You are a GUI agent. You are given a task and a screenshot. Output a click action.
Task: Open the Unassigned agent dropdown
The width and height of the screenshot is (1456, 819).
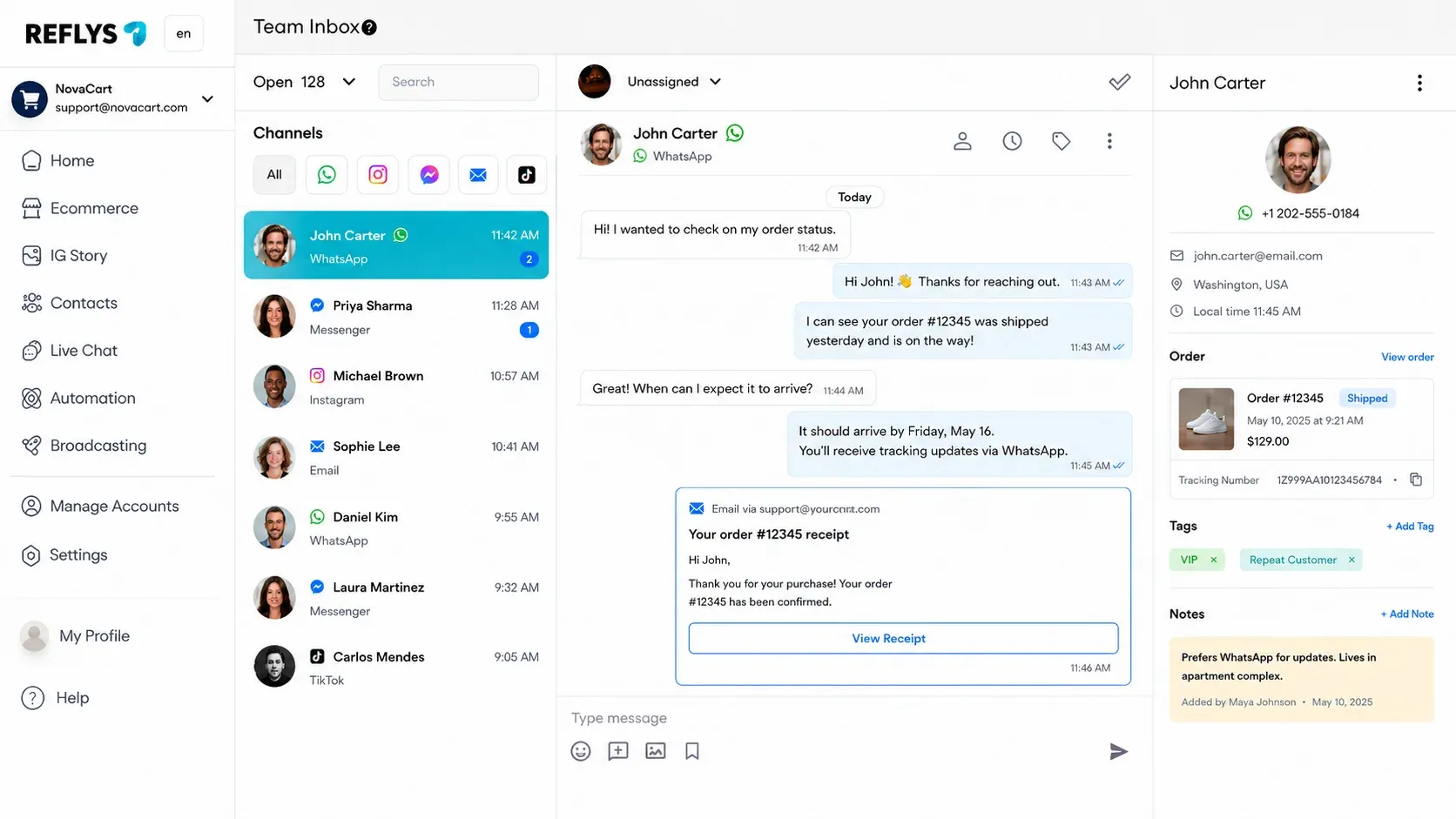[x=674, y=82]
